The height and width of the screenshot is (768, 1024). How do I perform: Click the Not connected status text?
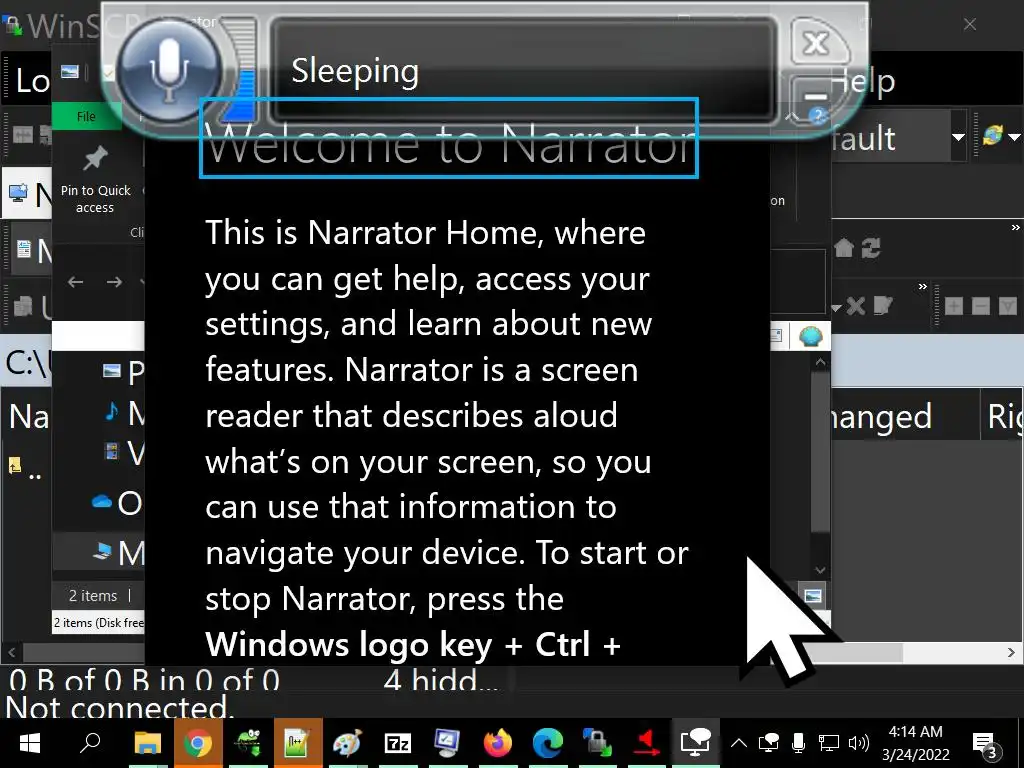click(x=118, y=708)
